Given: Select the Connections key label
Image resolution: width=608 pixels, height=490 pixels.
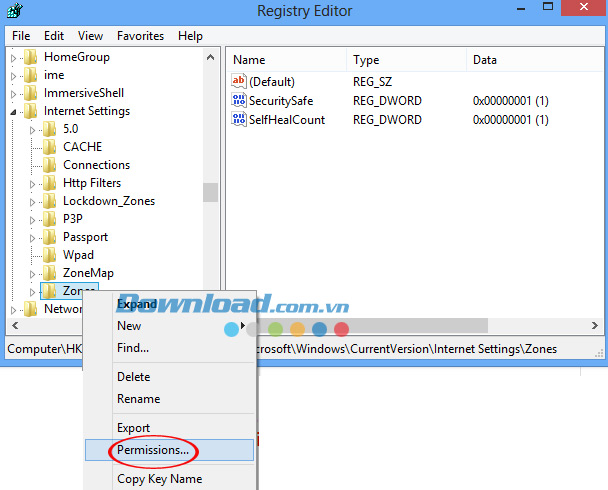Looking at the screenshot, I should coord(97,165).
